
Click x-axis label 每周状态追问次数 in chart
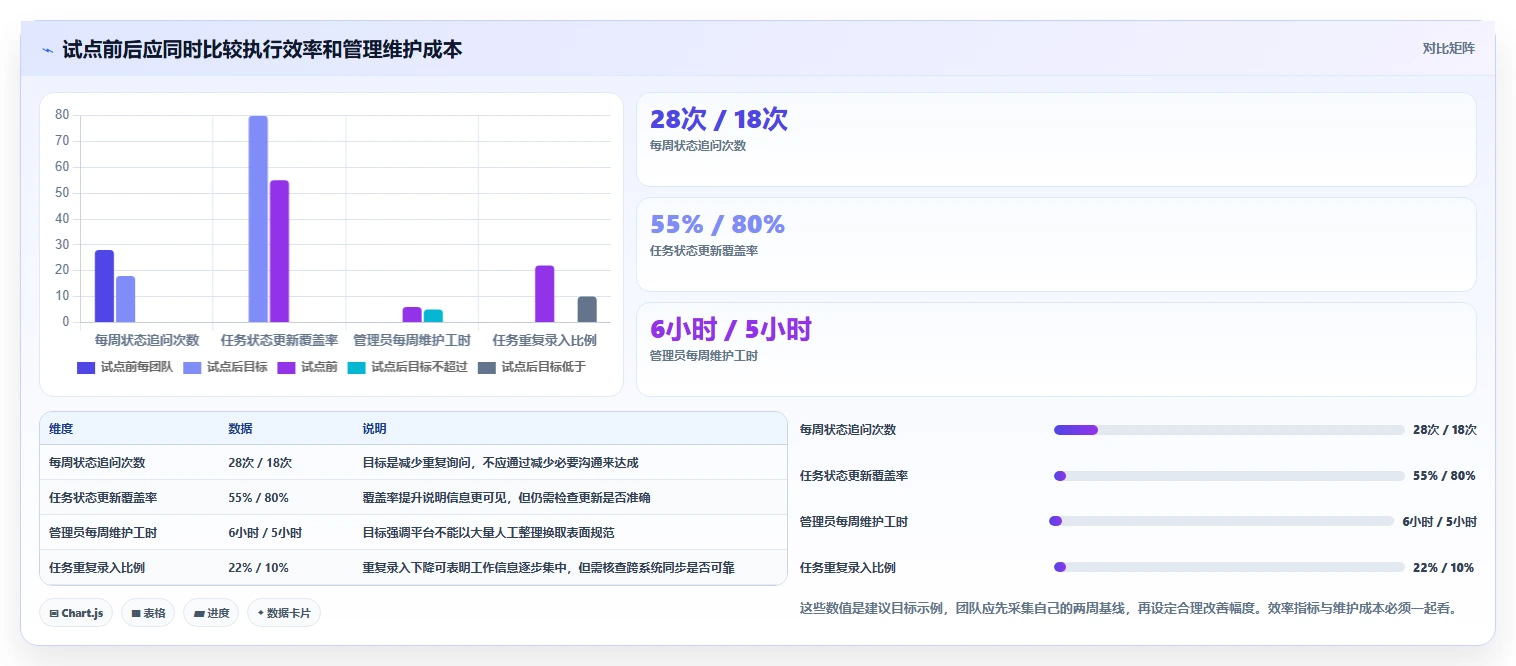tap(147, 340)
